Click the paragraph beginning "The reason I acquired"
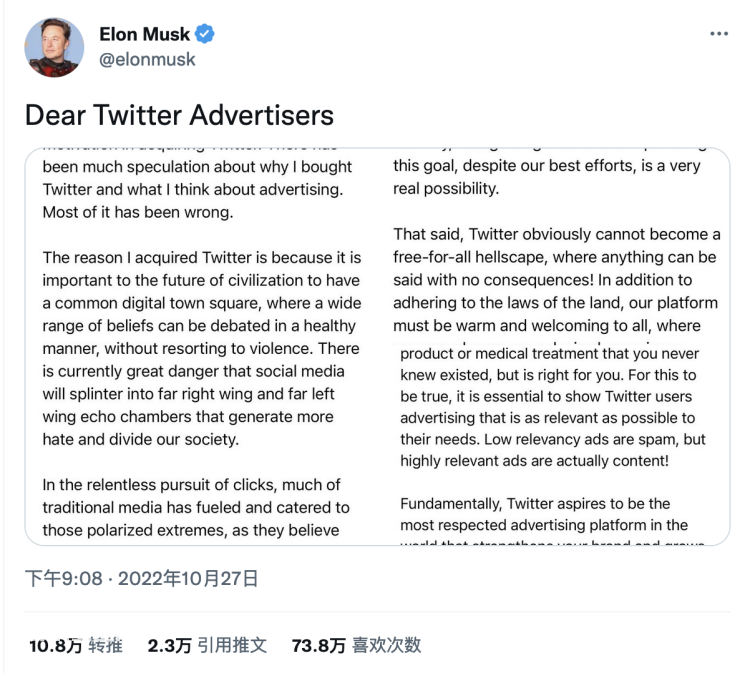The image size is (750, 673). pos(202,348)
